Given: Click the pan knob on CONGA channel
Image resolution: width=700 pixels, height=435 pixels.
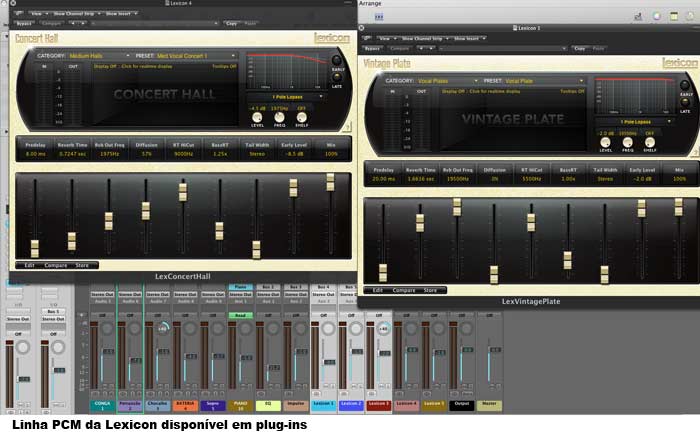Looking at the screenshot, I should 107,330.
